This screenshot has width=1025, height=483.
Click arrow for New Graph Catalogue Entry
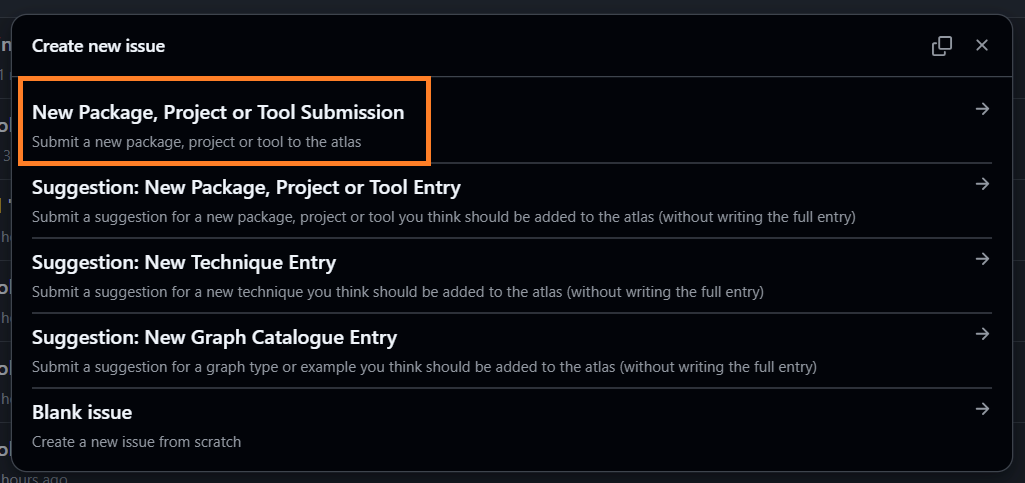[x=982, y=334]
